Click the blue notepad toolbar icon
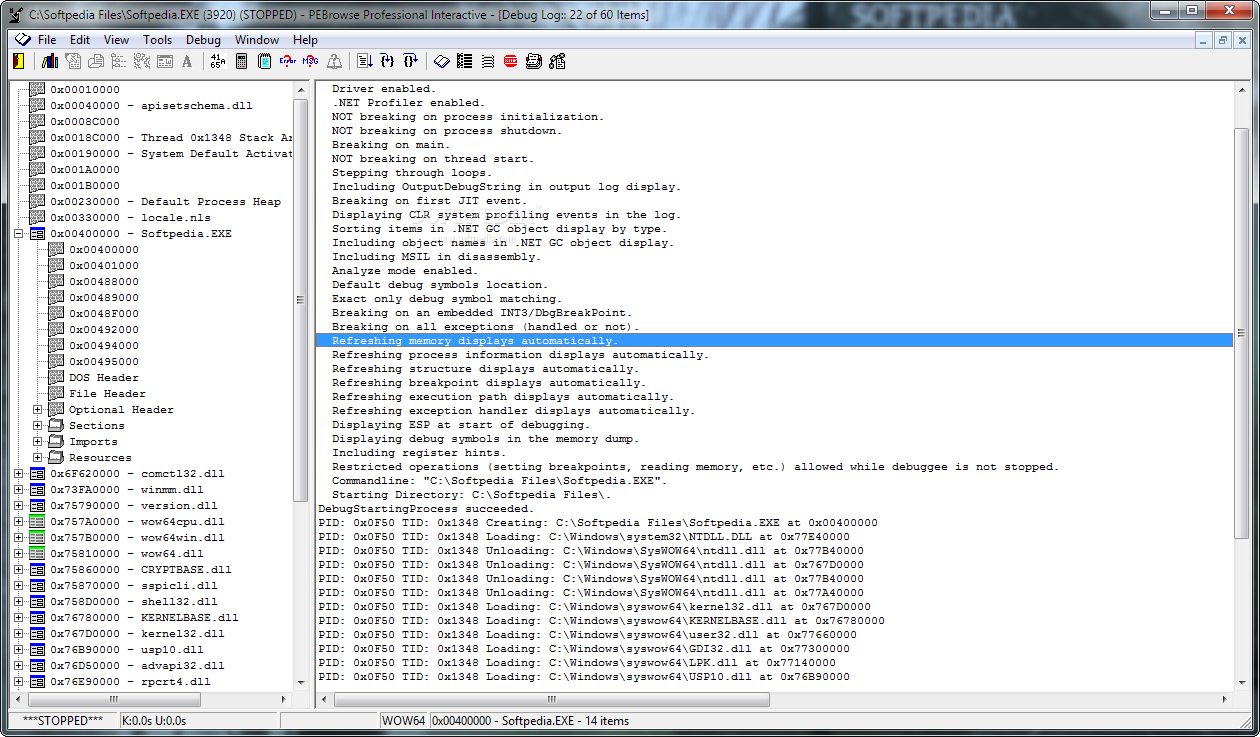Viewport: 1260px width, 737px height. tap(265, 61)
